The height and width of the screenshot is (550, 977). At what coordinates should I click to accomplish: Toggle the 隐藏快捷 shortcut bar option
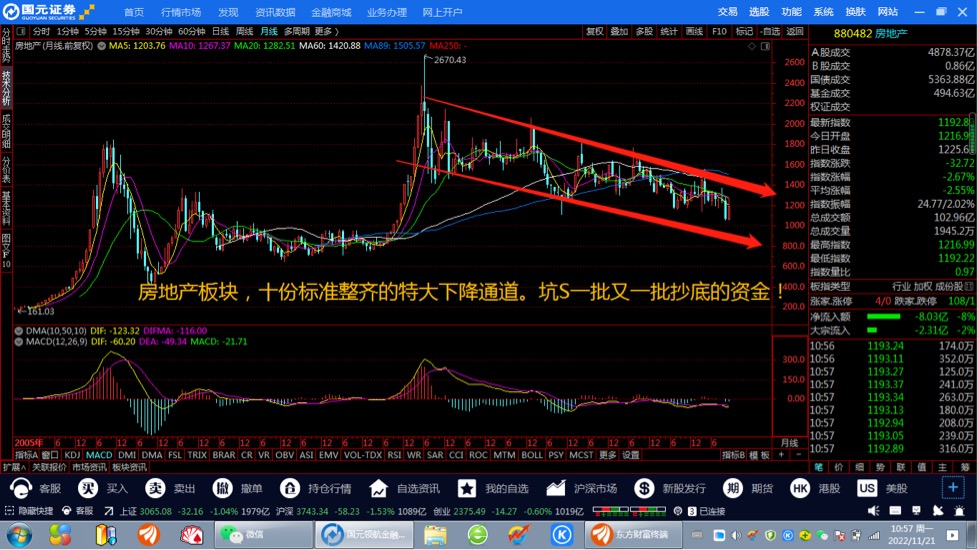coord(29,511)
